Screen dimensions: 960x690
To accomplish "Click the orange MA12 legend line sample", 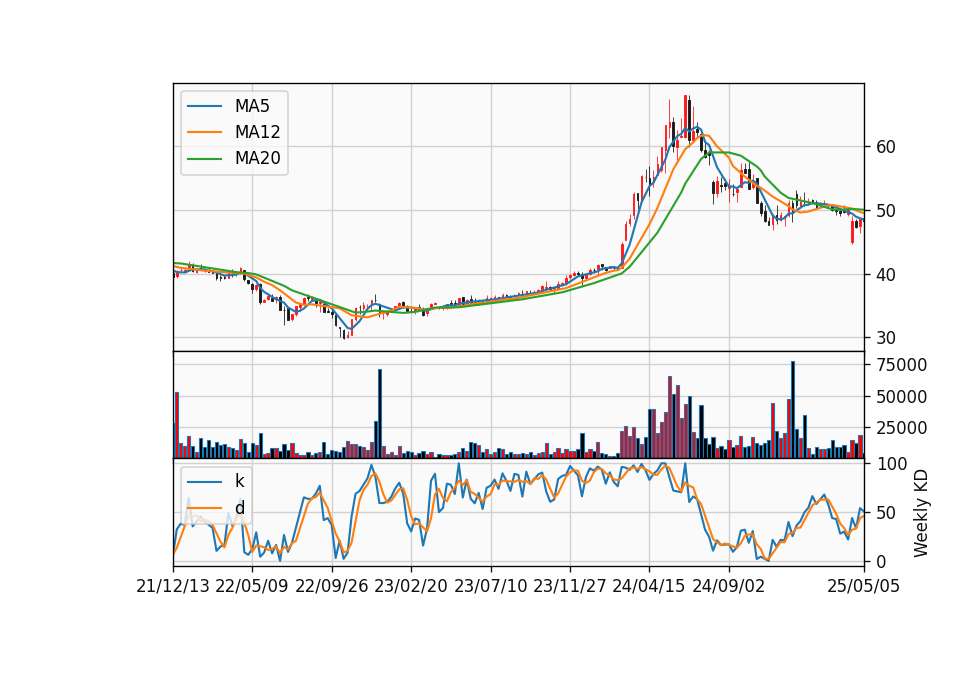I will coord(204,132).
